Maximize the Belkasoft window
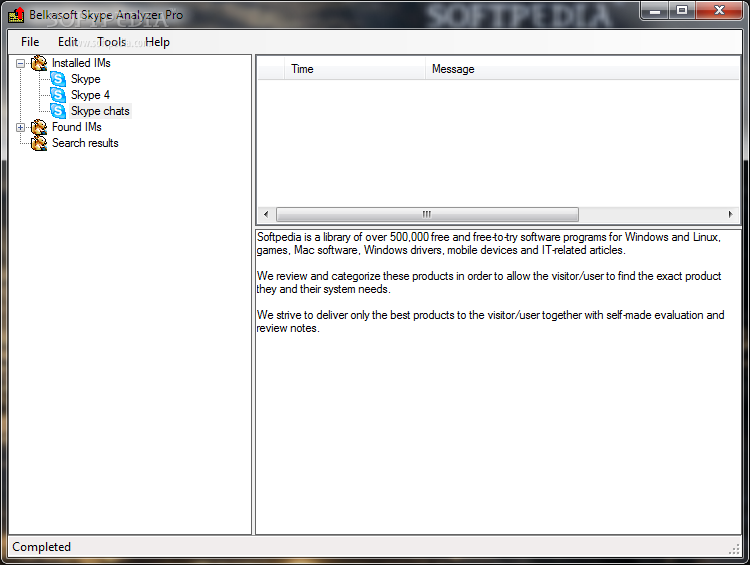 point(682,11)
